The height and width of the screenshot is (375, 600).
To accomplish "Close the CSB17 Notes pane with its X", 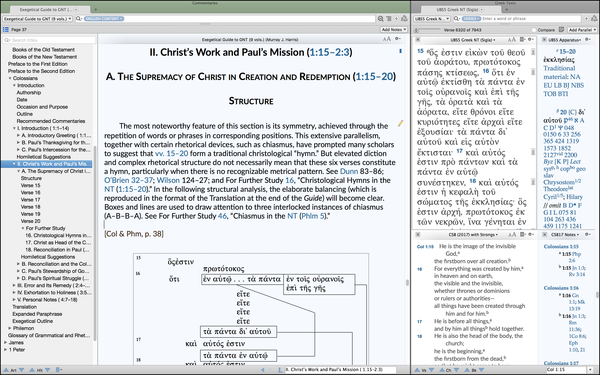I will pyautogui.click(x=544, y=234).
